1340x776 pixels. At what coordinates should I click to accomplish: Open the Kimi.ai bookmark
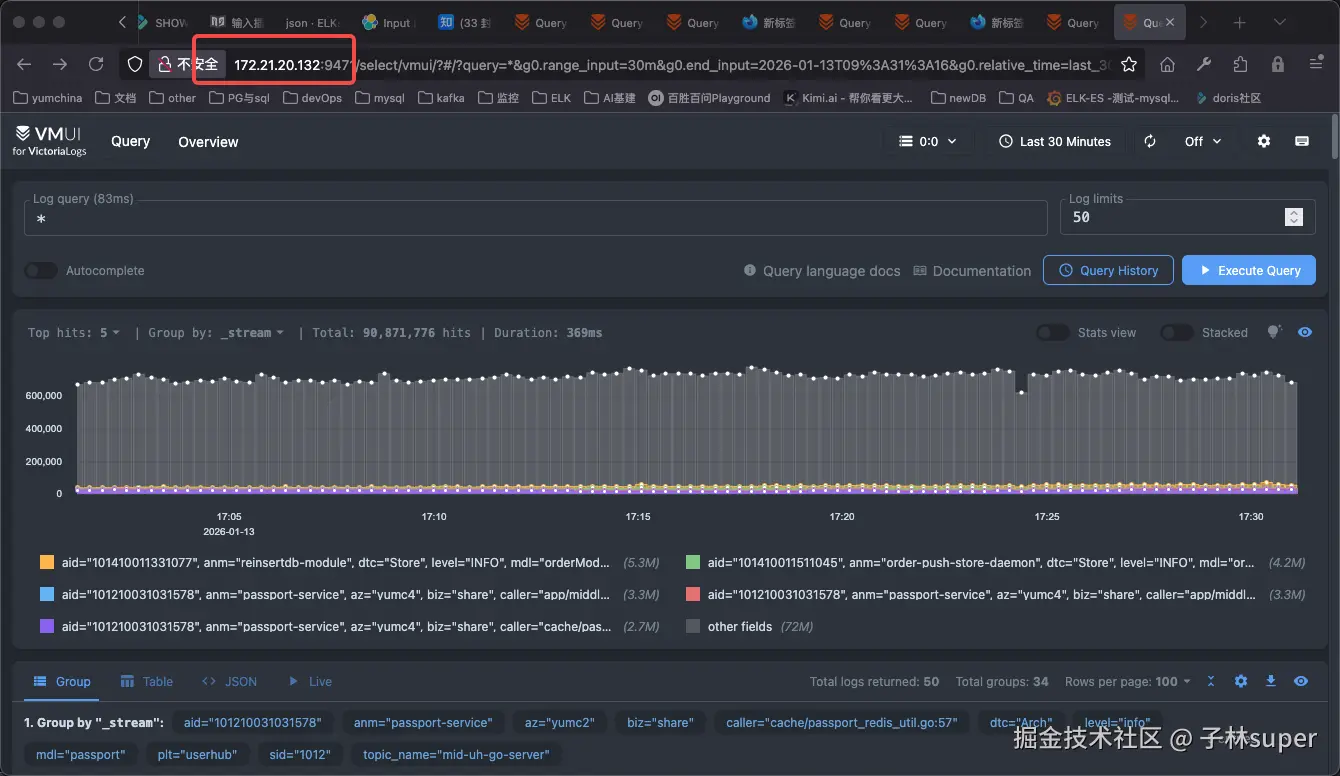click(849, 98)
